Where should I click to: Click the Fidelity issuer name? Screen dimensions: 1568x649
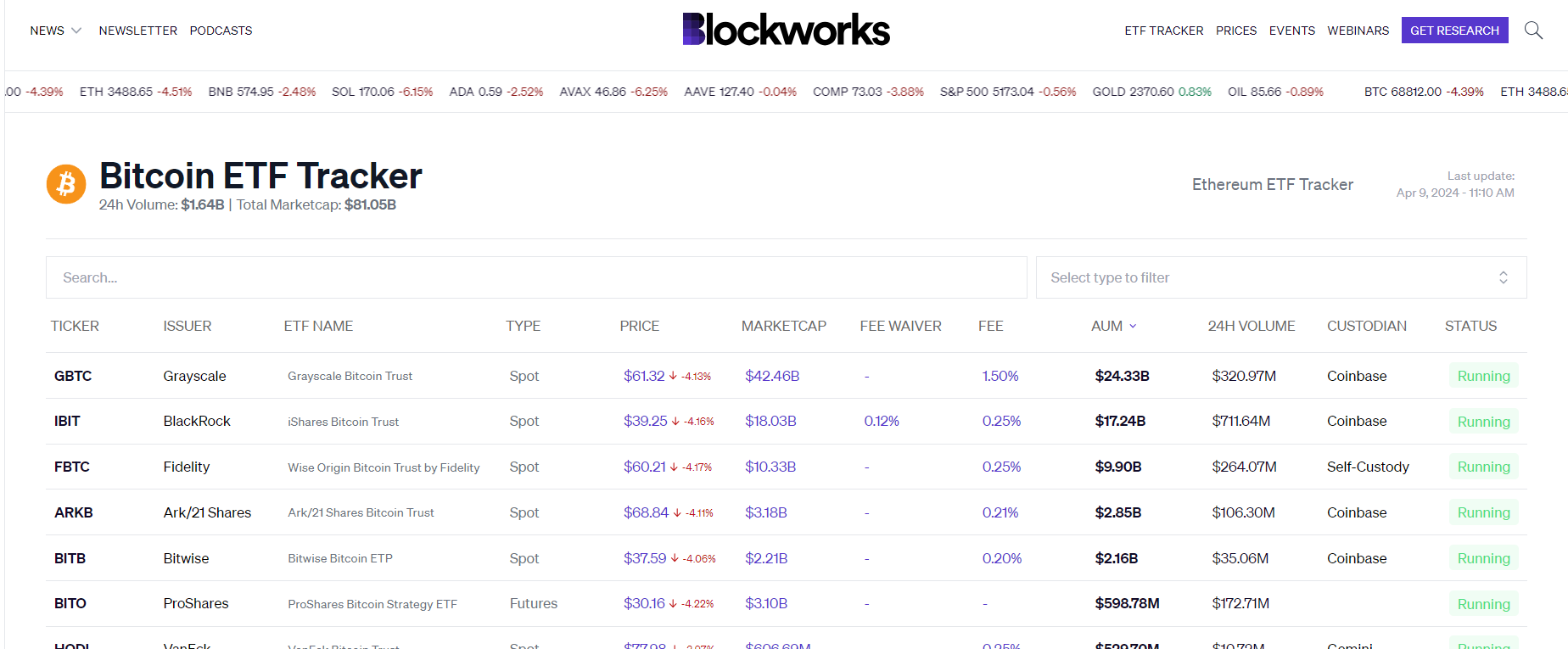(187, 467)
